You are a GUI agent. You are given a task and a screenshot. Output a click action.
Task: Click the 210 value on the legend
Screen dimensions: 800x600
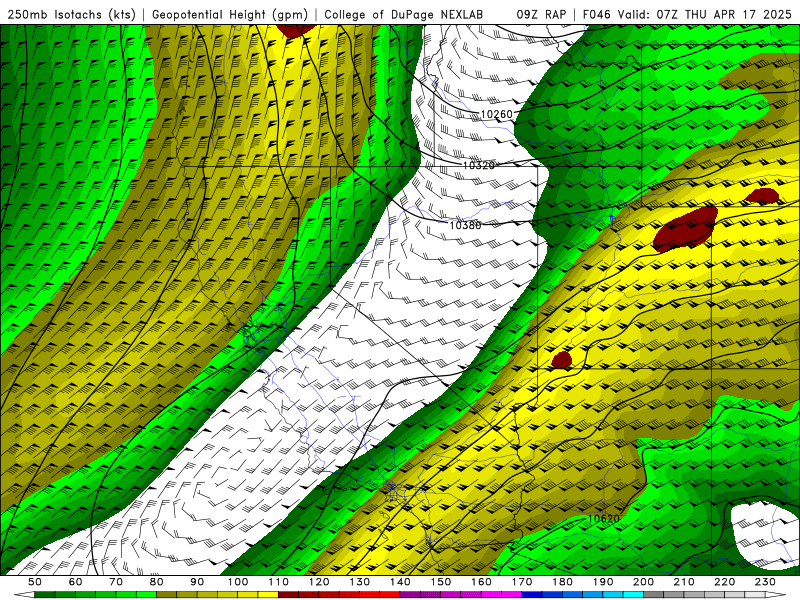[684, 582]
